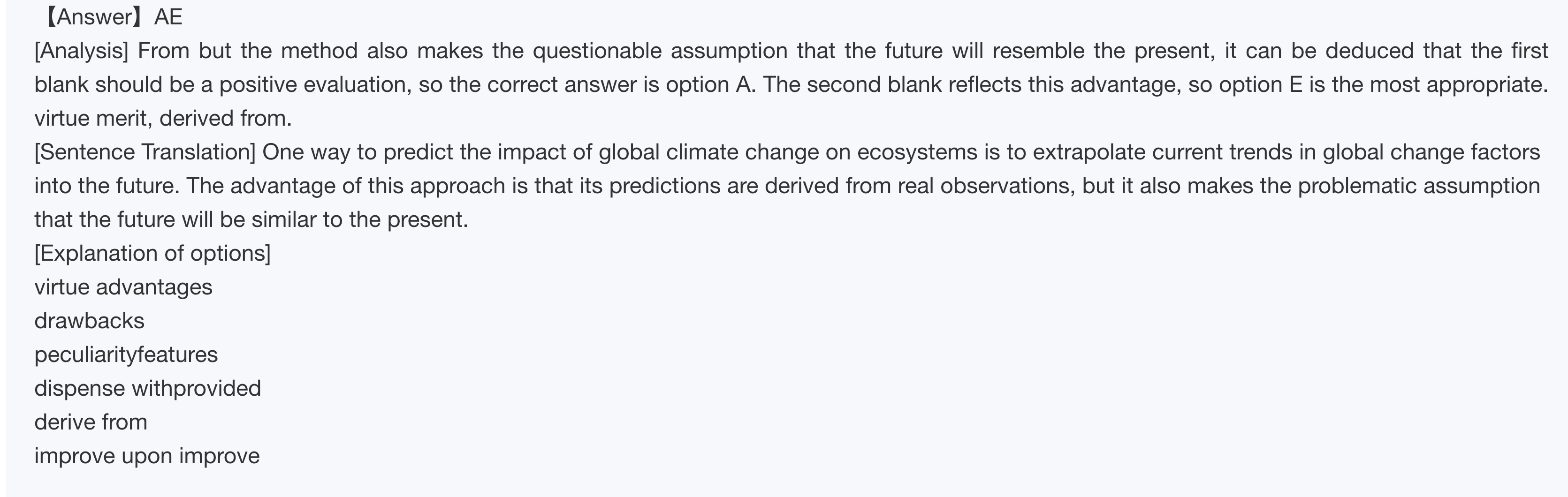Screen dimensions: 1568x497
Task: Click the Answer AE heading
Action: click(113, 17)
